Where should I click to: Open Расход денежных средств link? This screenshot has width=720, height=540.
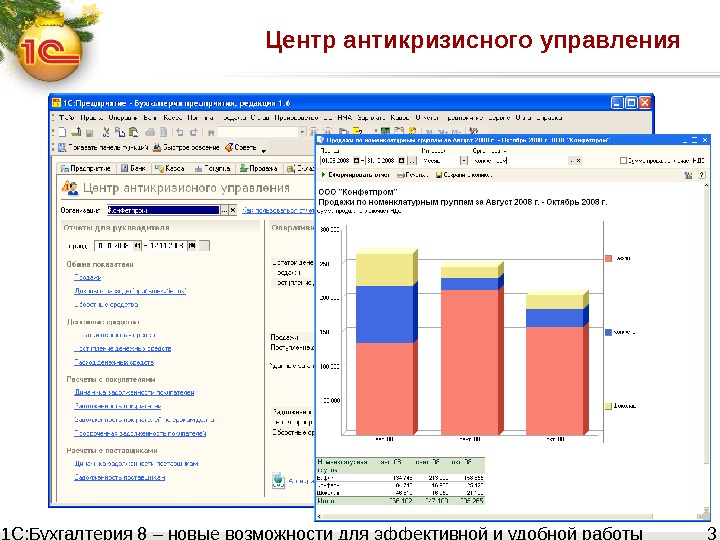click(114, 362)
